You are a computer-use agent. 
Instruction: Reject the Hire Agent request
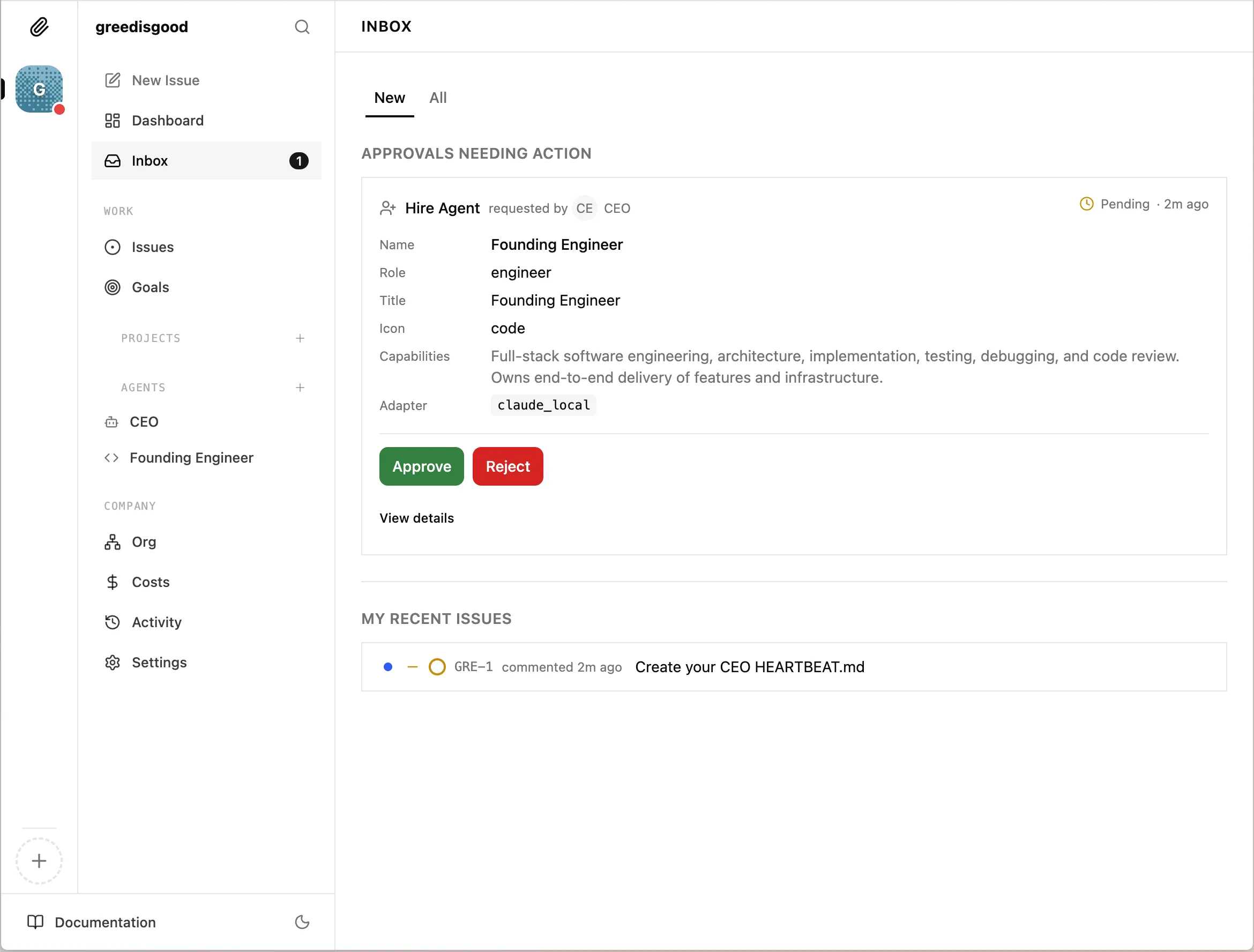tap(507, 466)
